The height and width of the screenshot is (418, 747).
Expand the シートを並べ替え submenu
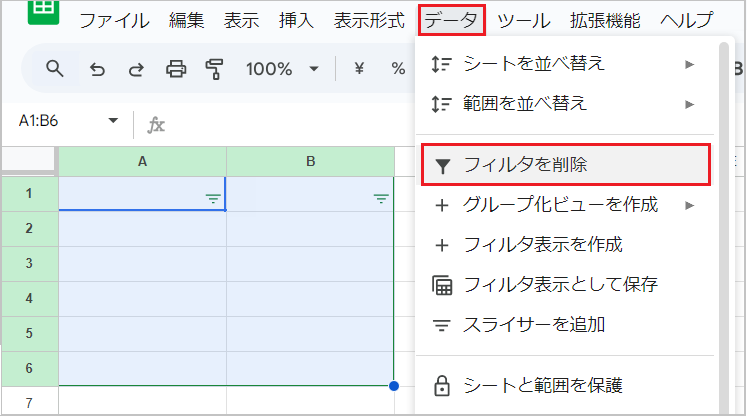689,64
